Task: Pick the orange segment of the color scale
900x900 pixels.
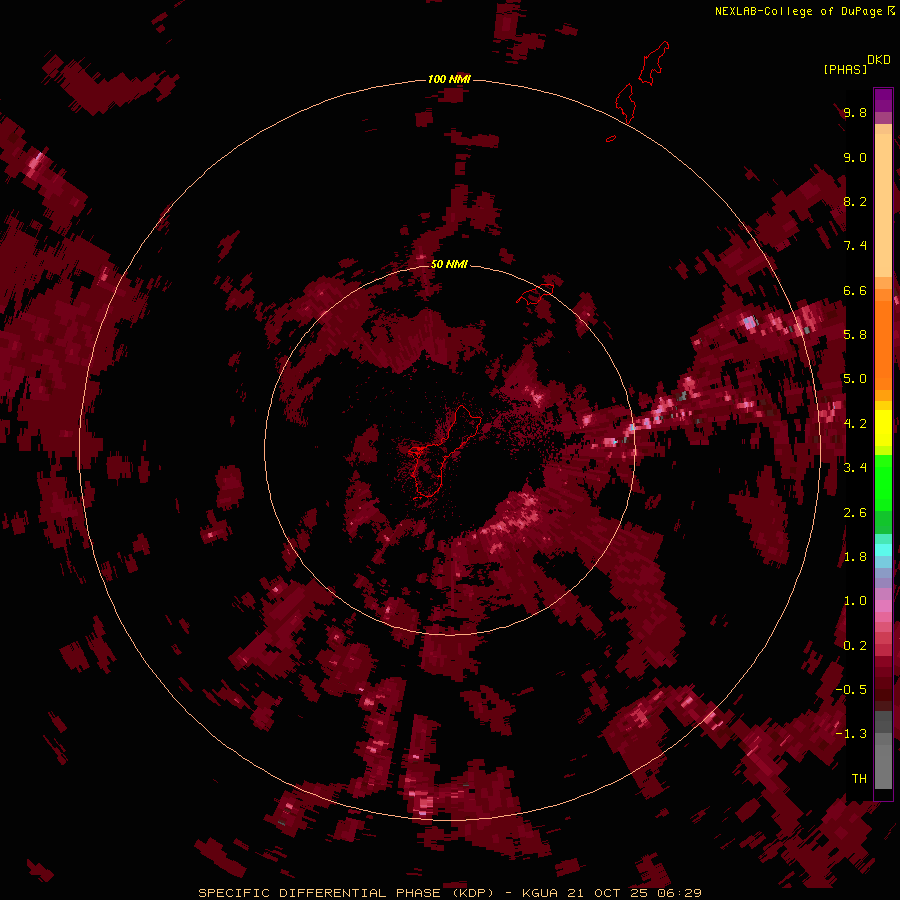Action: tap(883, 344)
